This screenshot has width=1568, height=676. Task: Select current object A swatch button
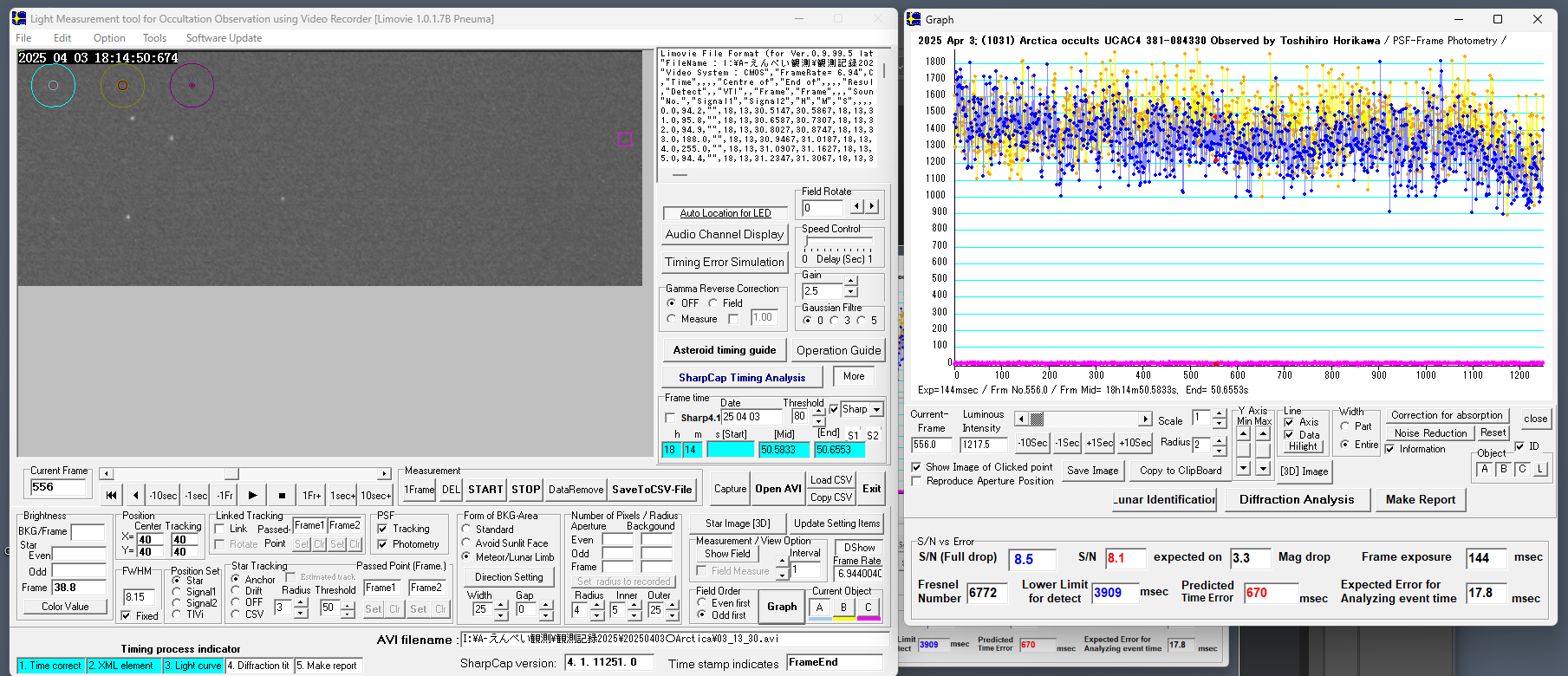click(x=819, y=608)
